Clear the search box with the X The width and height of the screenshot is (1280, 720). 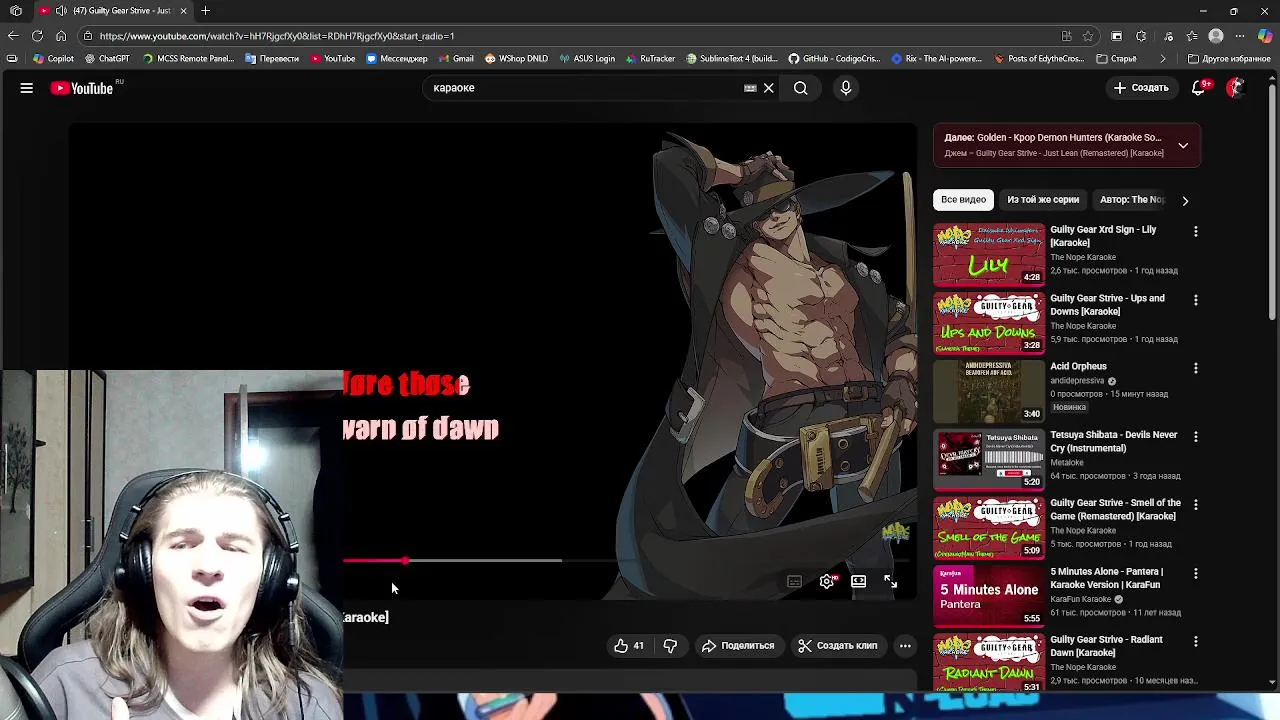coord(769,88)
